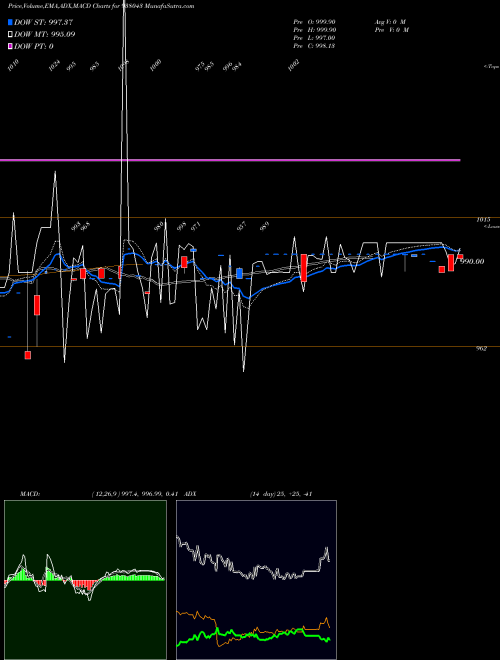500x660 pixels.
Task: Select the 'DOW ST: 997.37' legend text
Action: pos(44,22)
